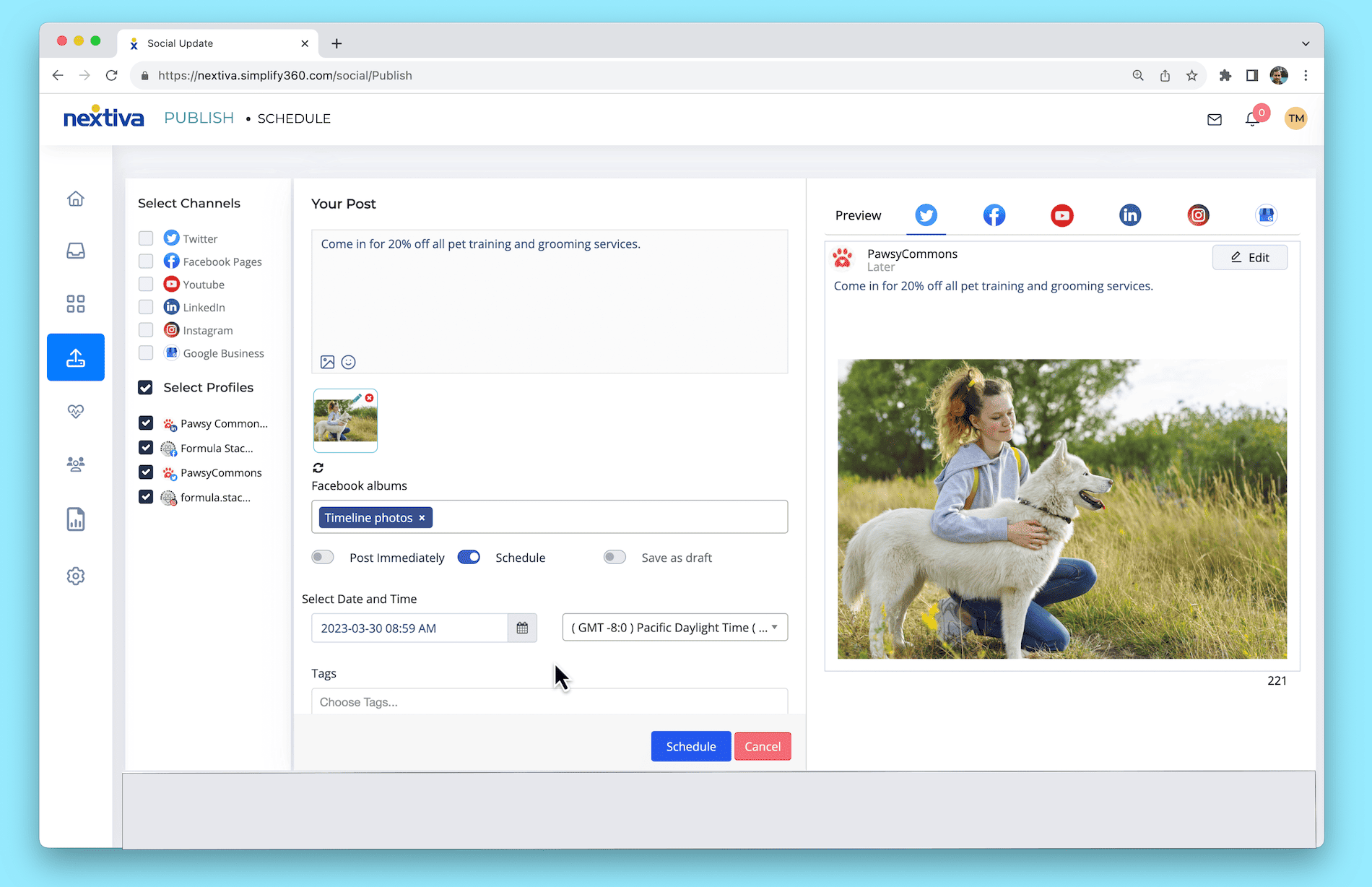Turn on Save as draft toggle
Image resolution: width=1372 pixels, height=887 pixels.
(615, 557)
